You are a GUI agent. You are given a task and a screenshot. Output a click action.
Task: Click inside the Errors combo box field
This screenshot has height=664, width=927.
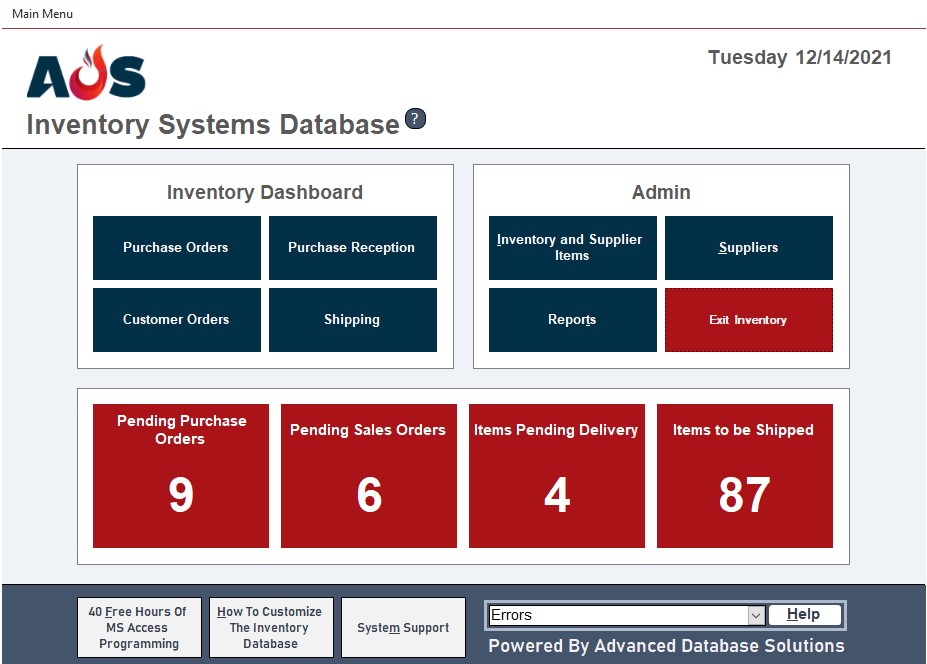616,616
